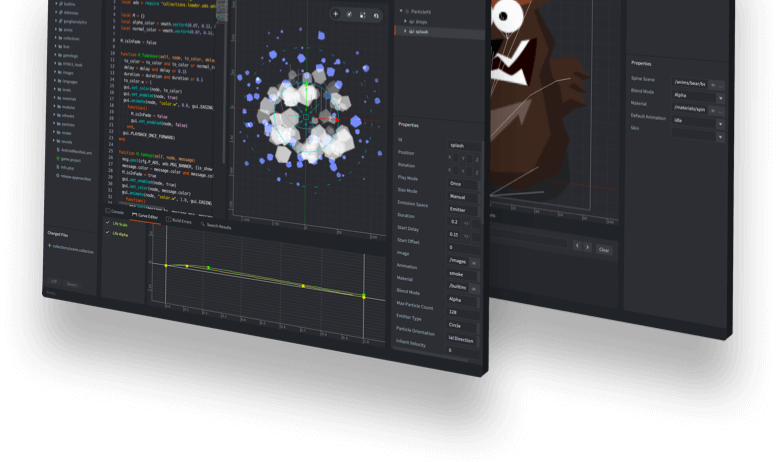Expand the splash emitter node
The height and width of the screenshot is (462, 779).
click(x=405, y=31)
